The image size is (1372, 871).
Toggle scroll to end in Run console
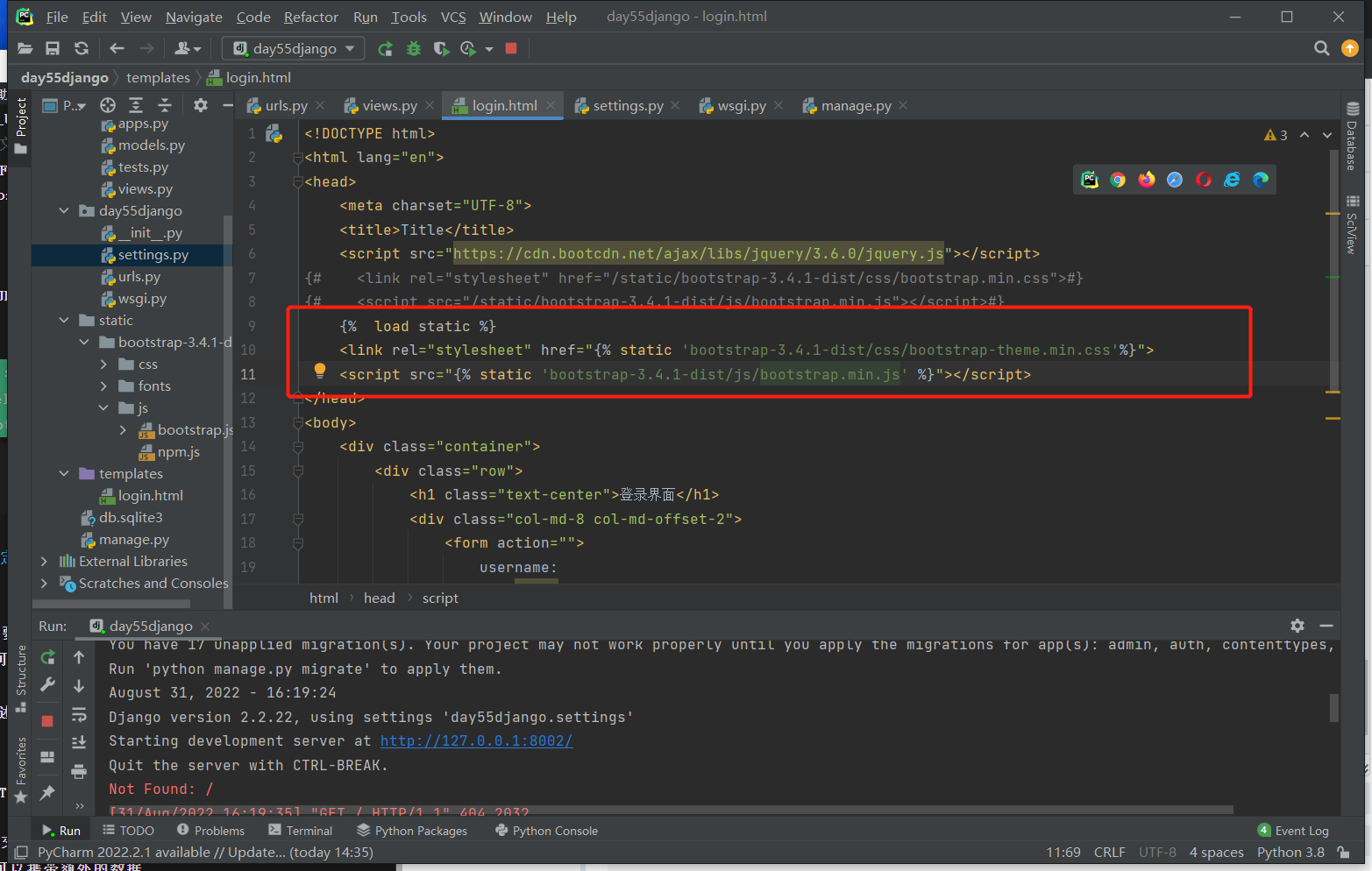tap(79, 742)
